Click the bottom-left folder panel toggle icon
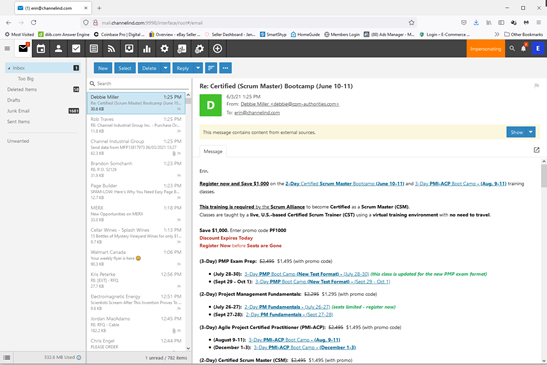This screenshot has width=547, height=365. coord(7,357)
